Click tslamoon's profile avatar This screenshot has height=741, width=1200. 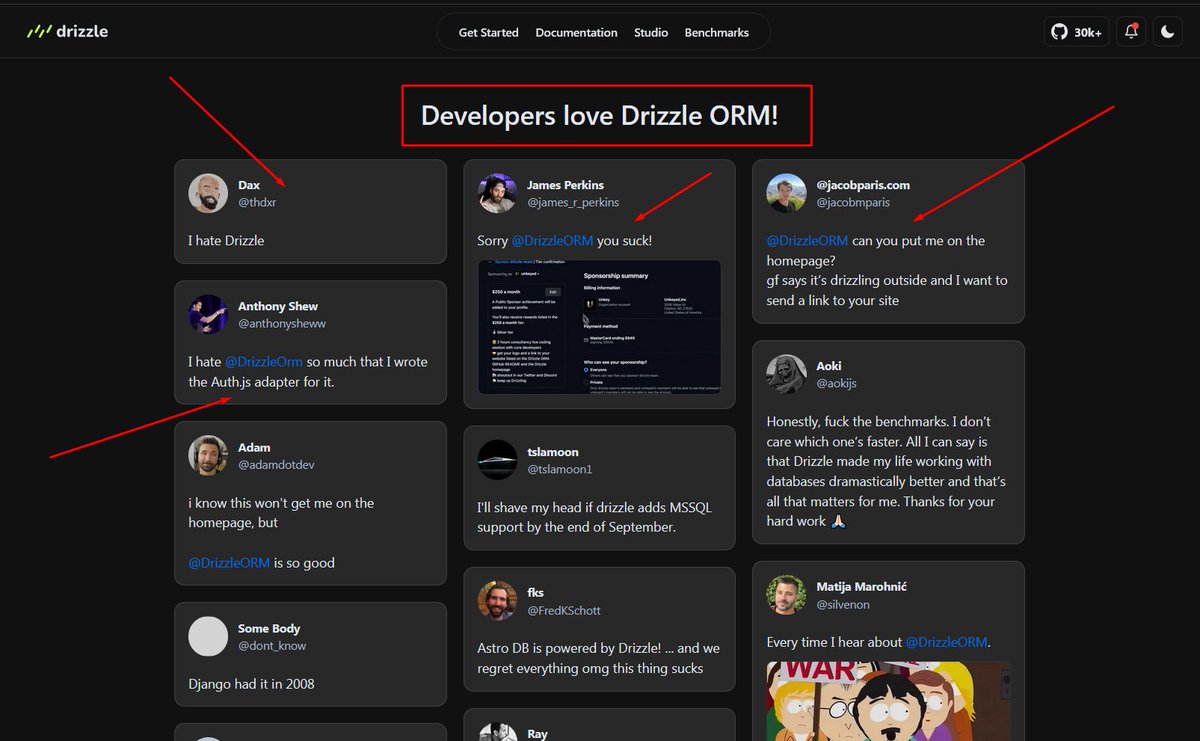[497, 460]
